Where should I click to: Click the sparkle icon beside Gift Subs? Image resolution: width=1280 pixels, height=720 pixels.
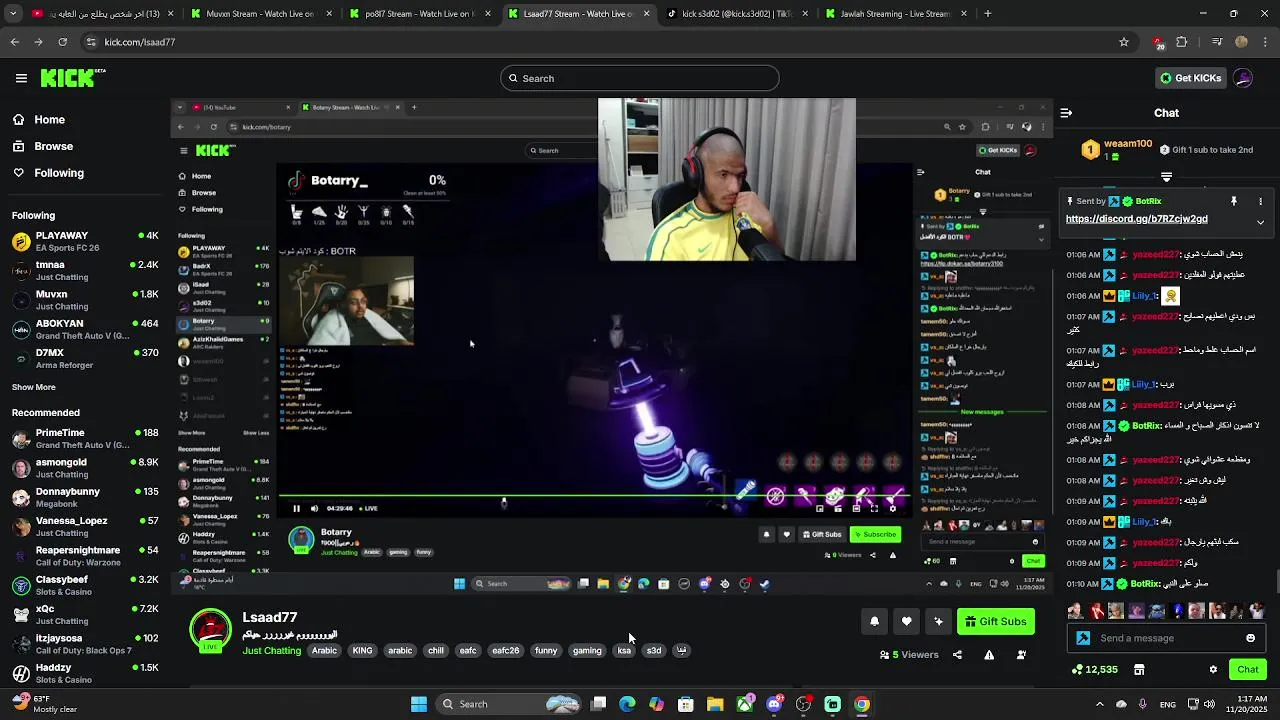938,621
